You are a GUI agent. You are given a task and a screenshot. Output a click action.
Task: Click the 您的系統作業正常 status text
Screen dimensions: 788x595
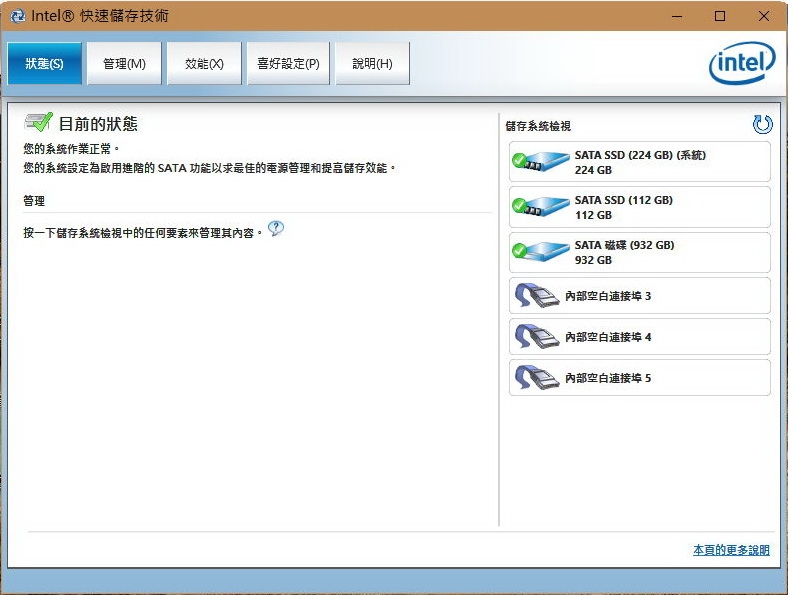click(x=71, y=149)
